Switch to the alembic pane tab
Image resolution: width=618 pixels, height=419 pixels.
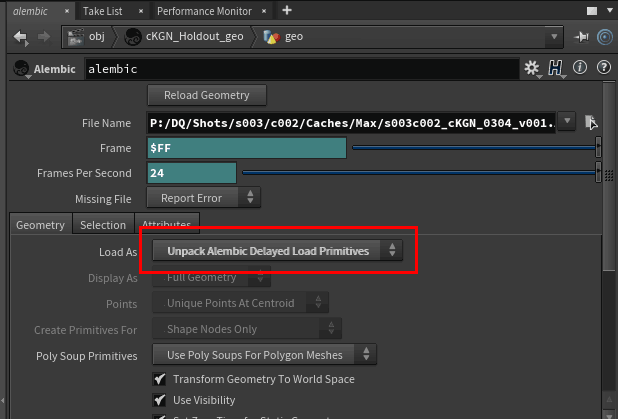[30, 11]
